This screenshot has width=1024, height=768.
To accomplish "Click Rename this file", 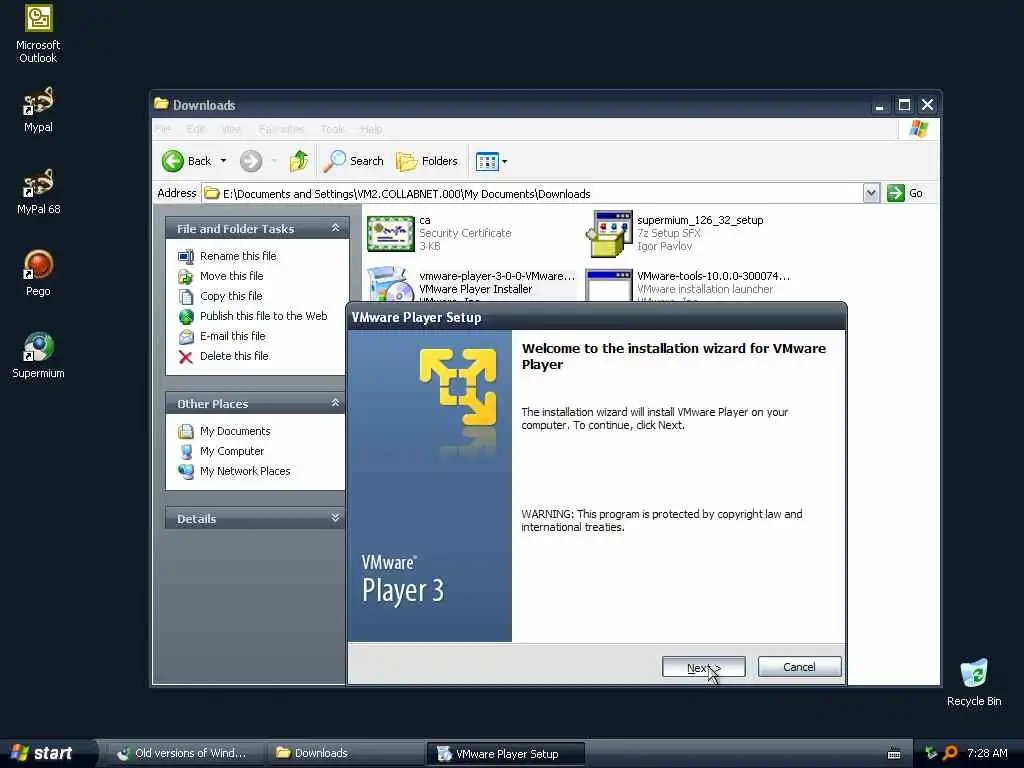I will click(x=238, y=256).
